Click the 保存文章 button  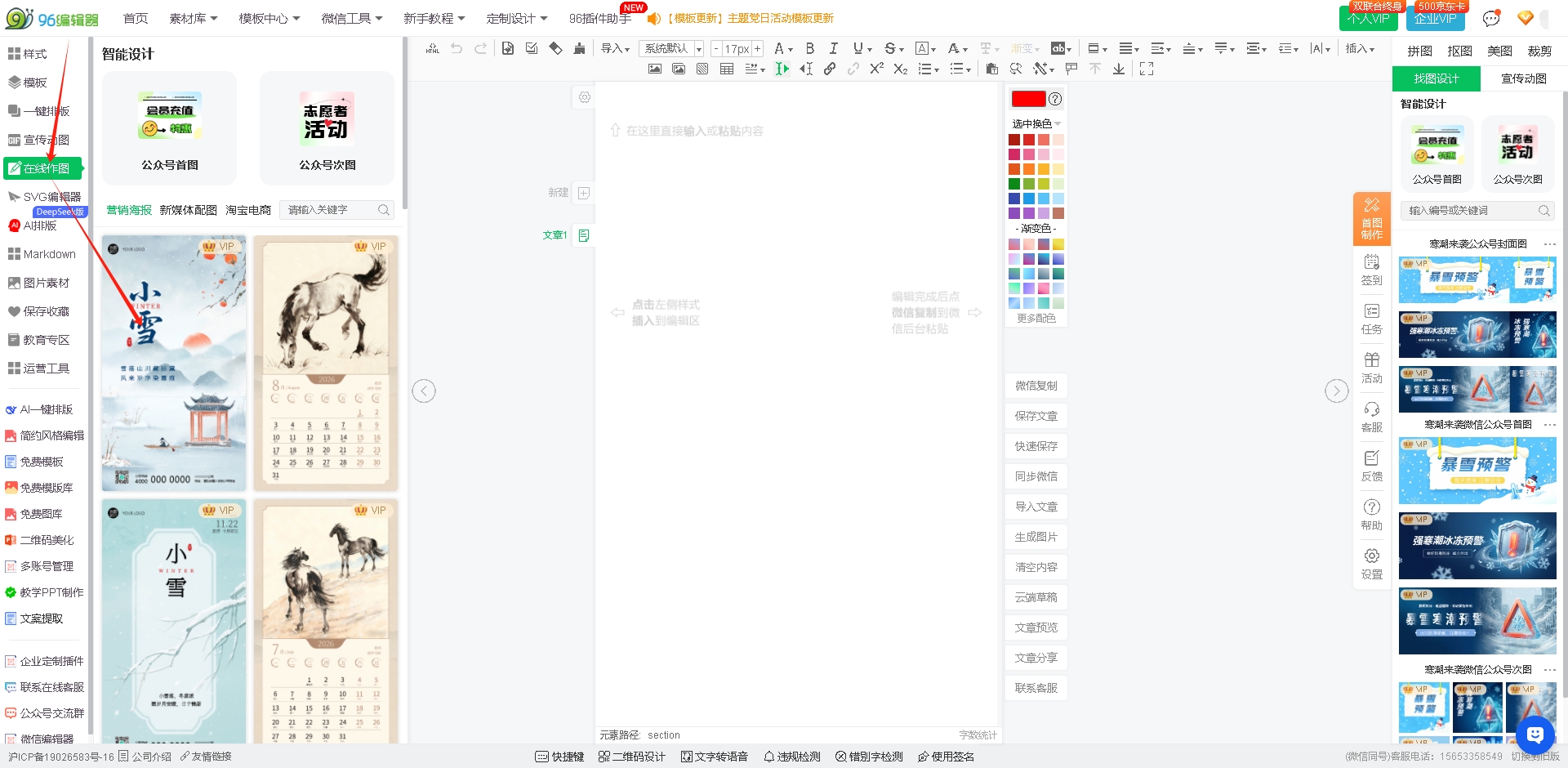pyautogui.click(x=1036, y=416)
